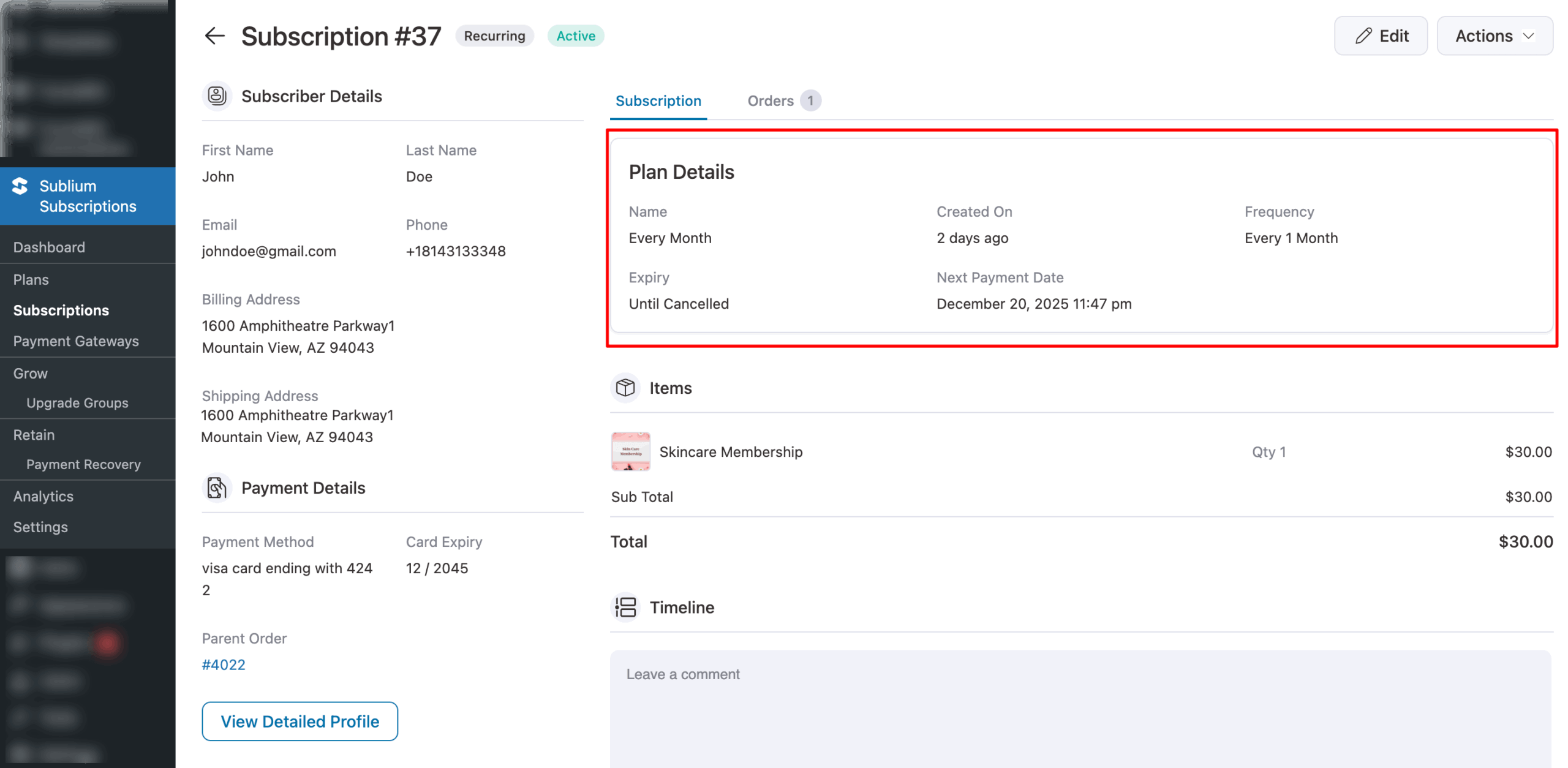
Task: Click the Payment Details card icon
Action: pos(217,488)
